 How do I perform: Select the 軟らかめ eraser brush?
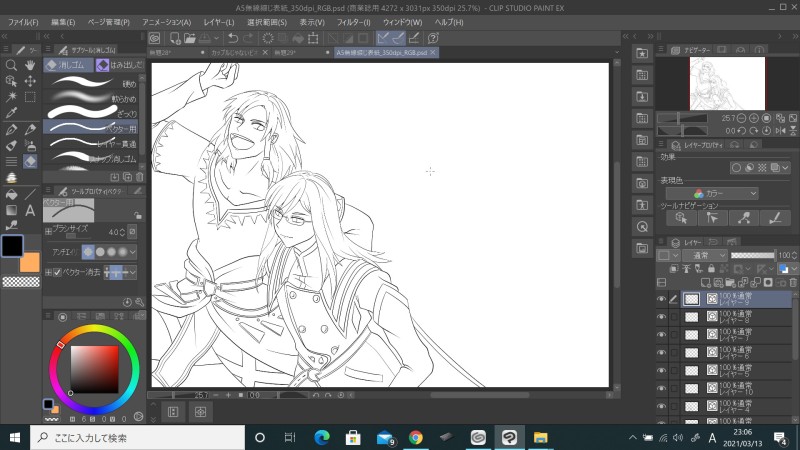[91, 97]
